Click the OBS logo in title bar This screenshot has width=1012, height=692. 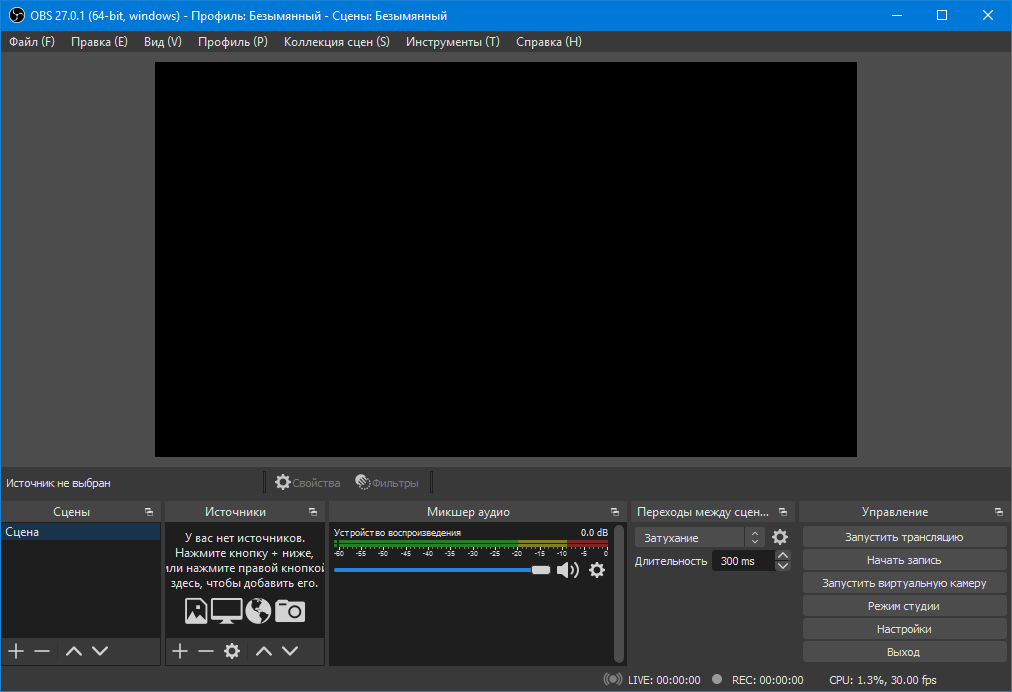tap(17, 15)
